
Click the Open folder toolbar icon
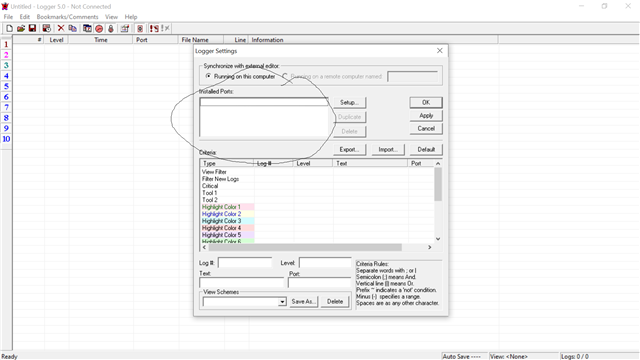(21, 28)
